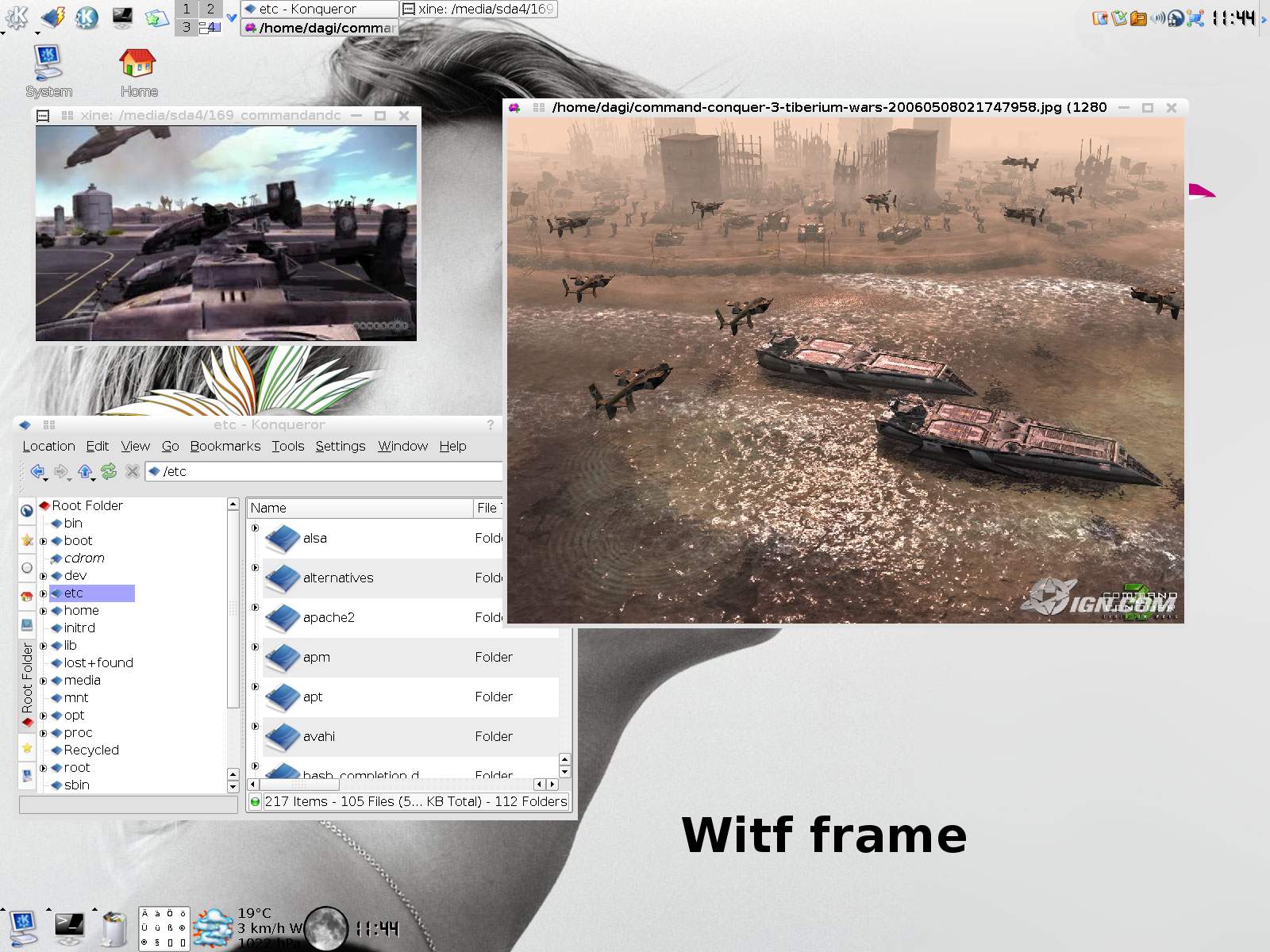Click the network connections tray icon
The width and height of the screenshot is (1270, 952).
(x=1195, y=17)
